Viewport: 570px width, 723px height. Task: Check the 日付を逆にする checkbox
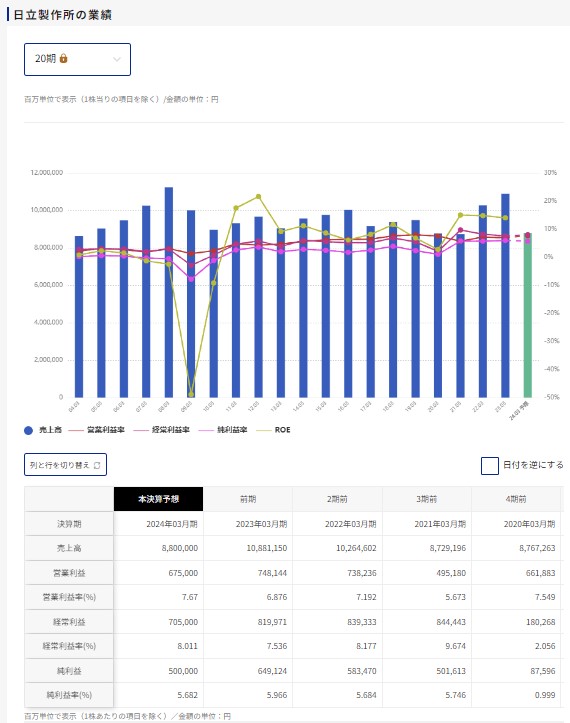490,465
